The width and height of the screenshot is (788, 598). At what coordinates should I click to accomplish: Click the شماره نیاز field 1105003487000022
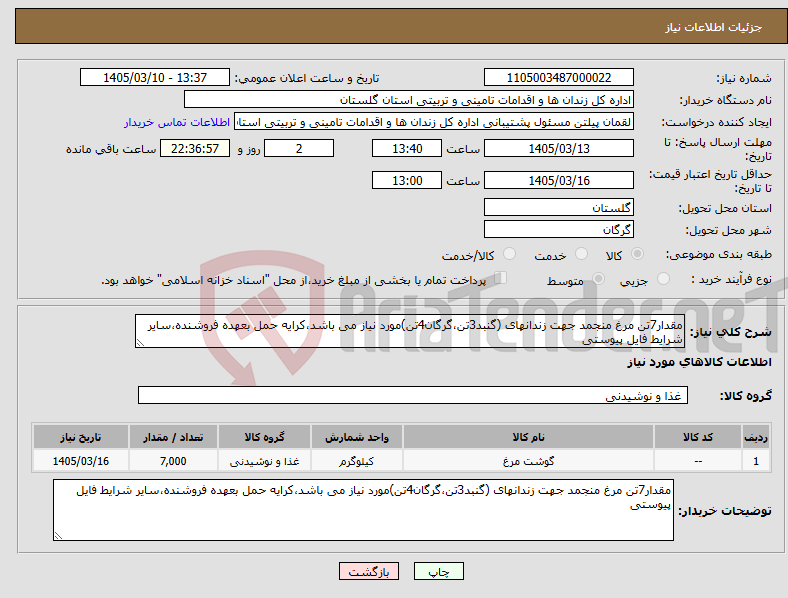click(x=559, y=77)
